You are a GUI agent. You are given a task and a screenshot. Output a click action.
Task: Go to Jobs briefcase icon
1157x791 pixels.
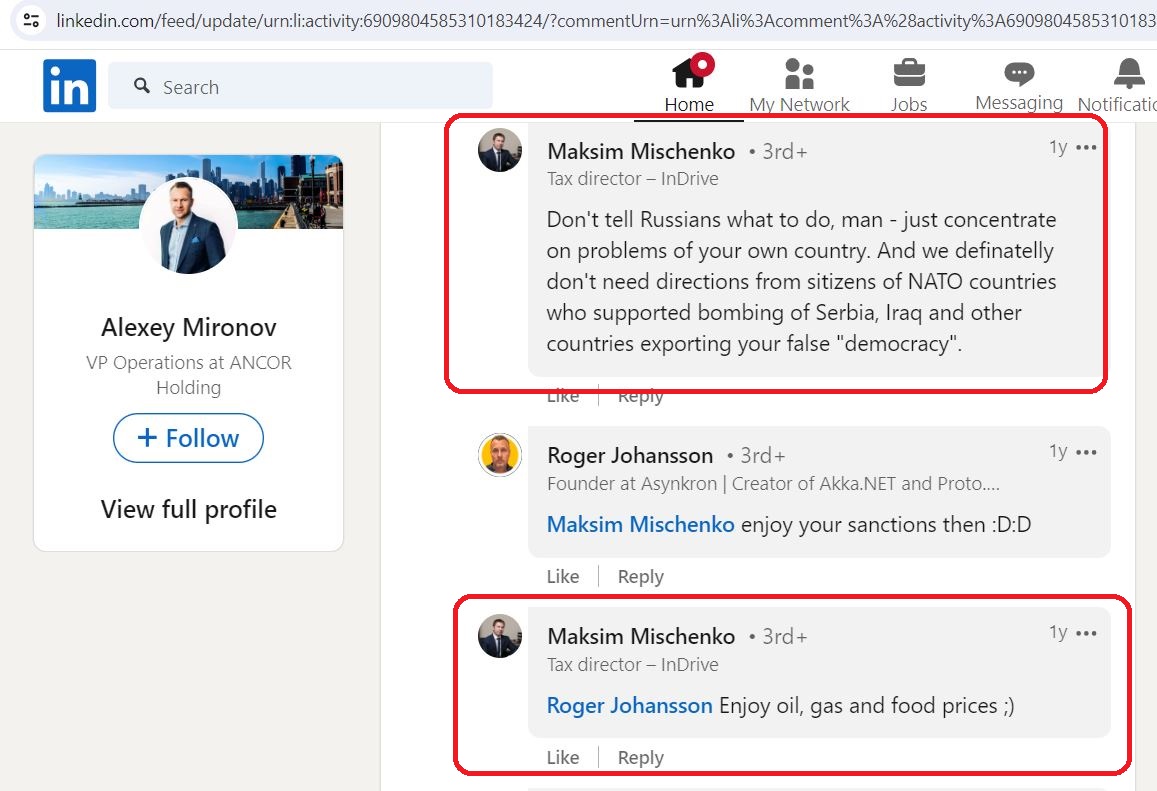pyautogui.click(x=909, y=73)
